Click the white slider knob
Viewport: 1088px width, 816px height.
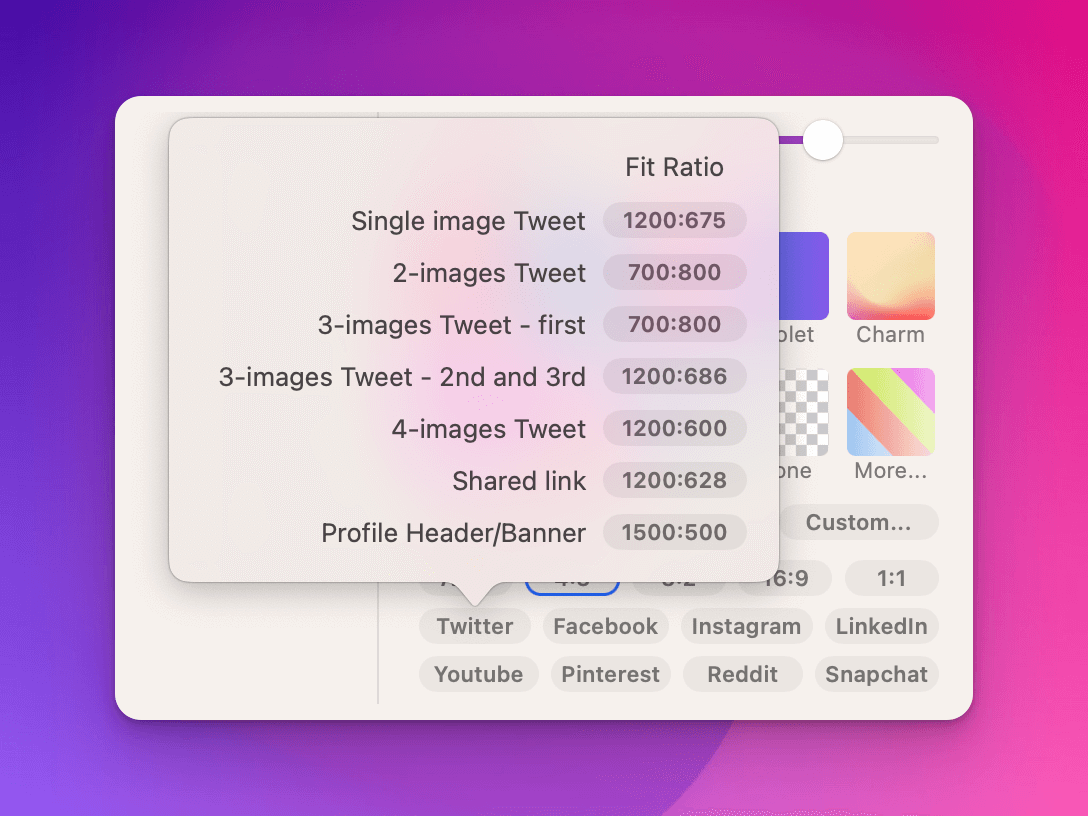pos(823,140)
